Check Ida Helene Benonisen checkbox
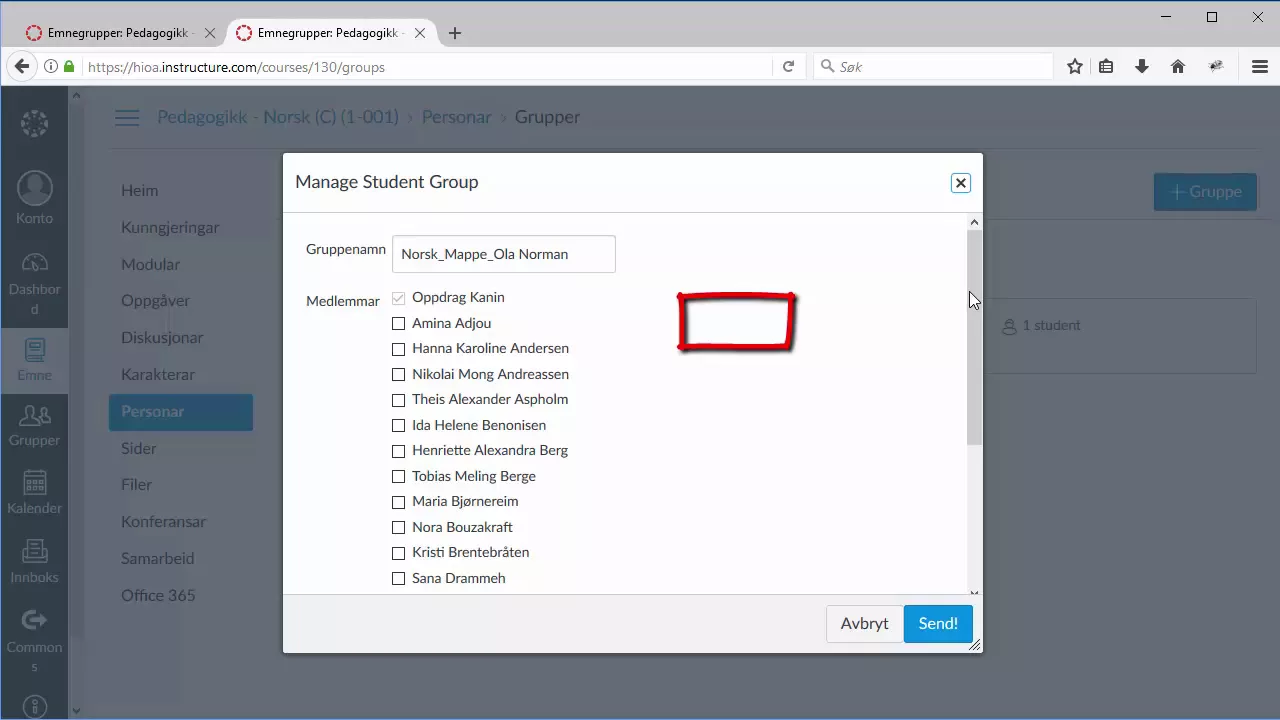 (x=398, y=426)
